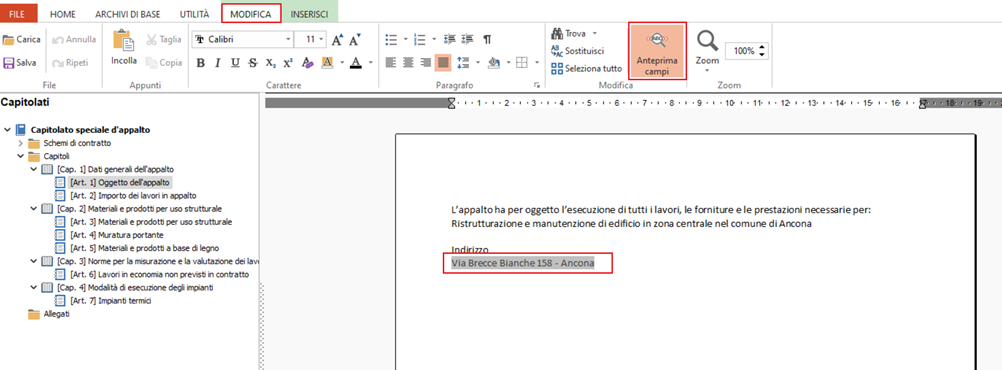This screenshot has width=1002, height=370.
Task: Open Trova find tool
Action: pyautogui.click(x=569, y=33)
